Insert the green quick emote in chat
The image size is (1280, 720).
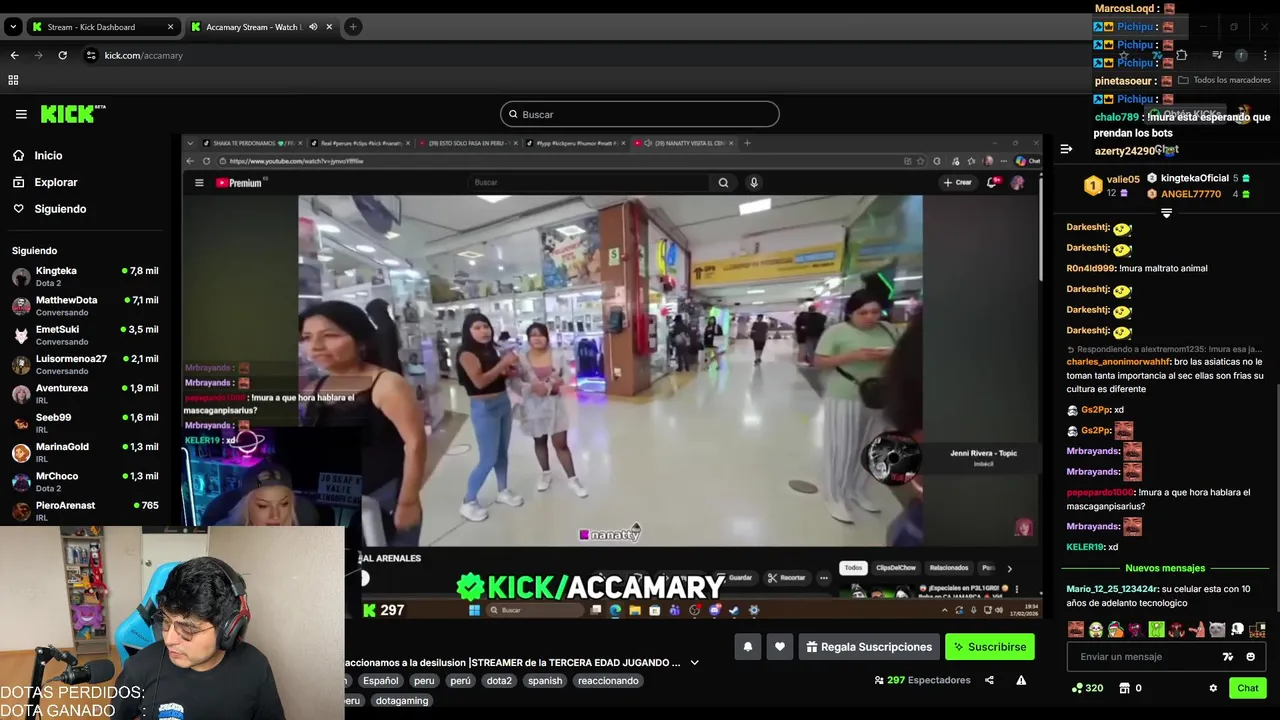(x=1156, y=630)
